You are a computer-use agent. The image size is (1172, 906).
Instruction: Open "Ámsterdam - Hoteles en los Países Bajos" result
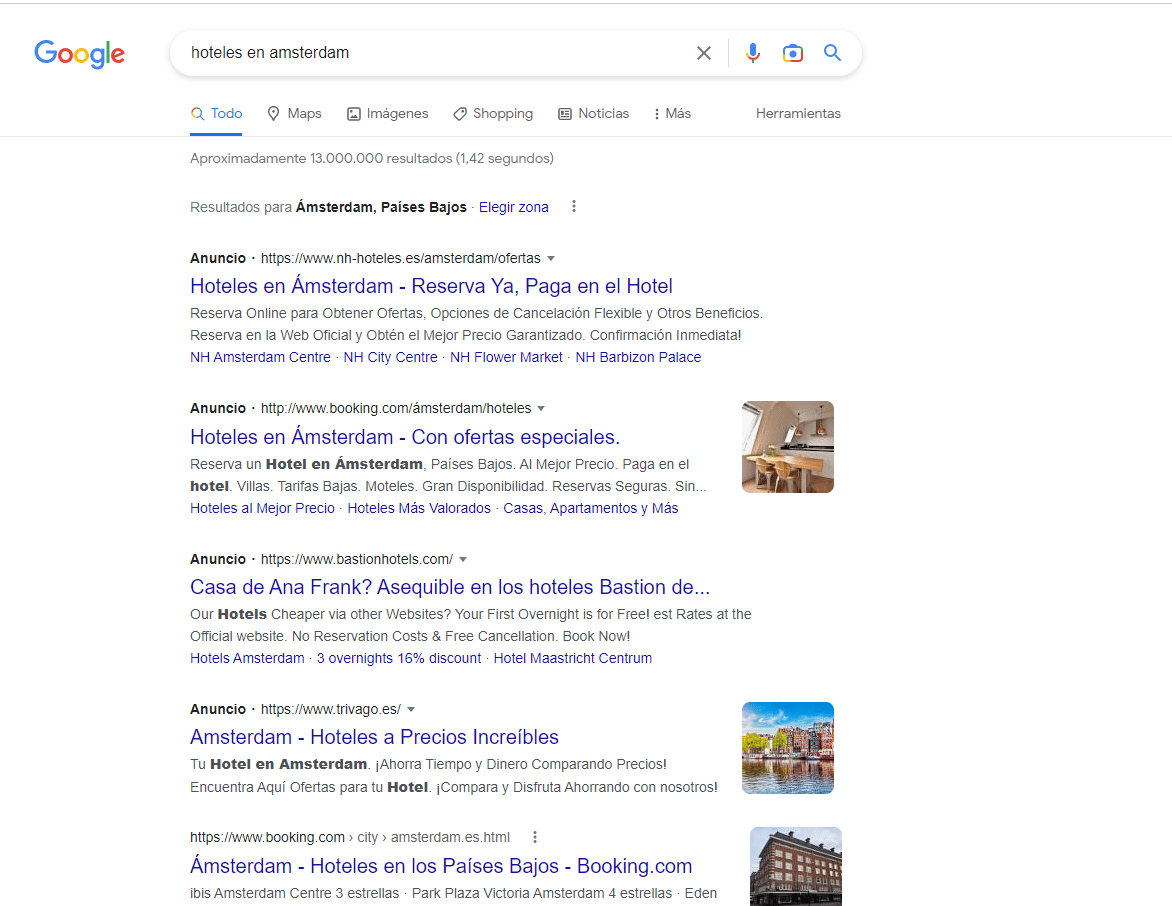coord(441,866)
